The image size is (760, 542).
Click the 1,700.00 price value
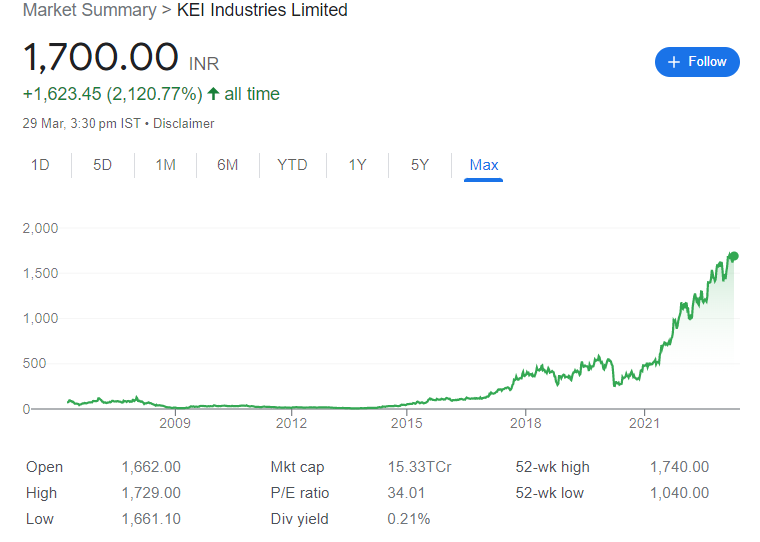pyautogui.click(x=101, y=57)
